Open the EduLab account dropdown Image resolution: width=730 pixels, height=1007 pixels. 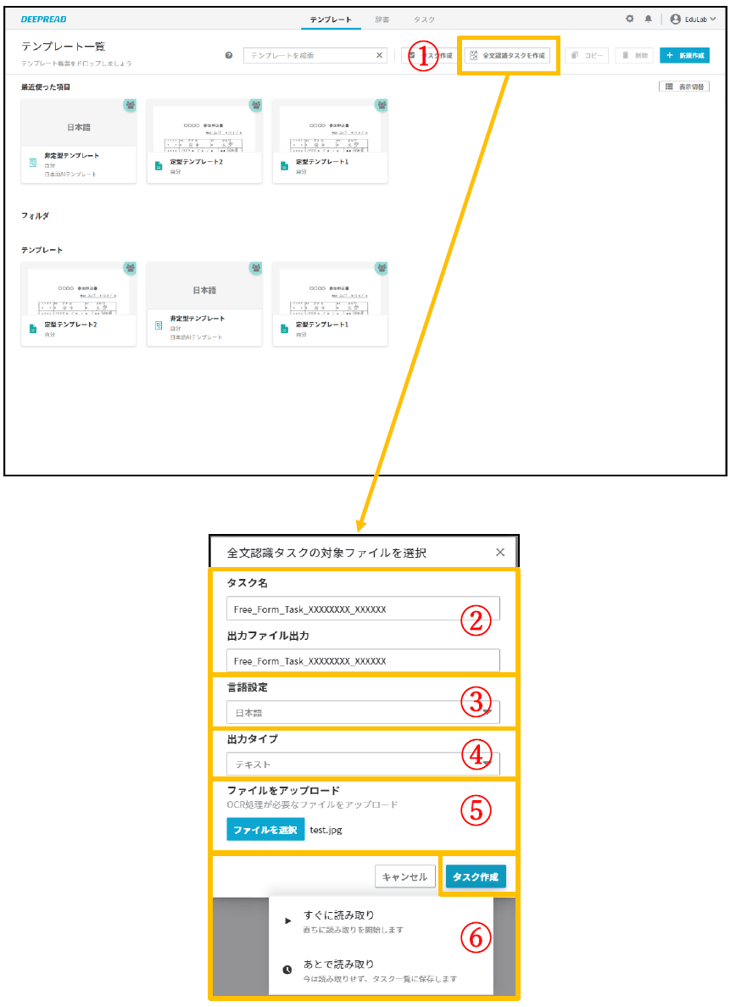coord(694,19)
